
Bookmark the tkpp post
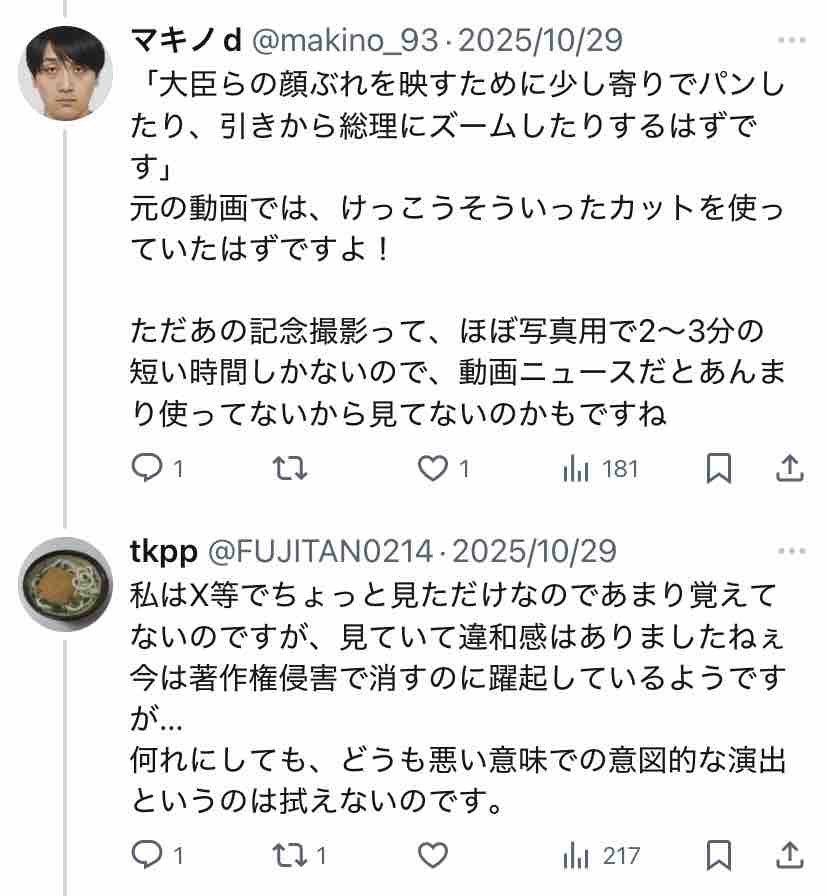[719, 855]
